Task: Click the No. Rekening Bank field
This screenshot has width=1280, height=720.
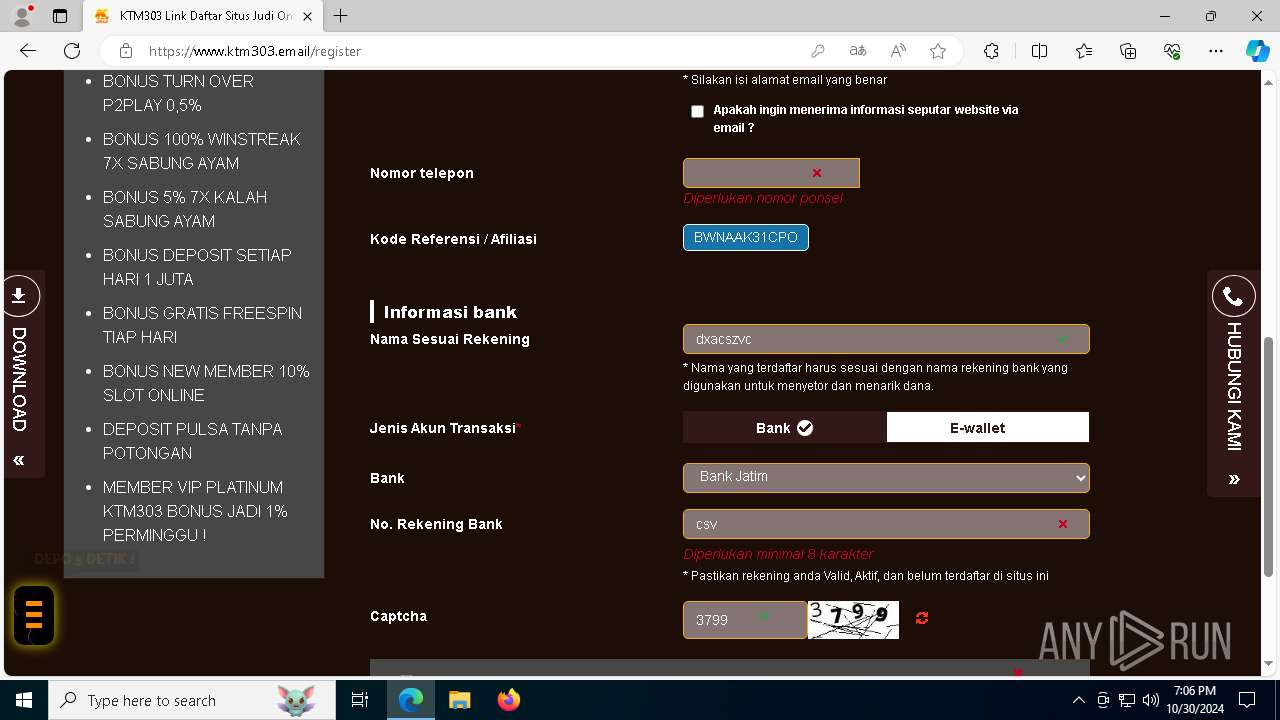Action: tap(886, 524)
